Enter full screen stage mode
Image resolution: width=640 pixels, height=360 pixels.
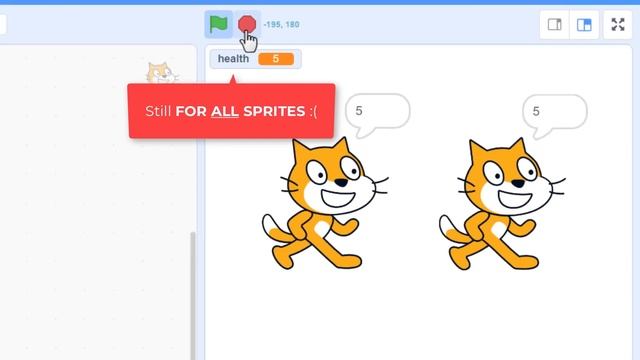click(x=618, y=25)
